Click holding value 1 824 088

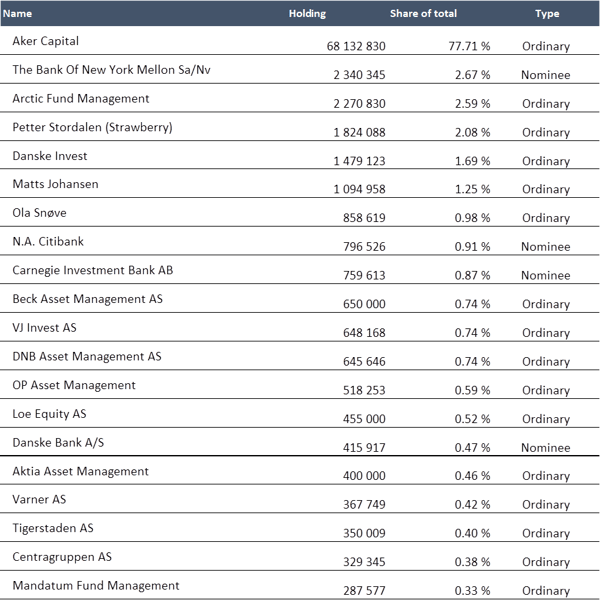pos(359,132)
